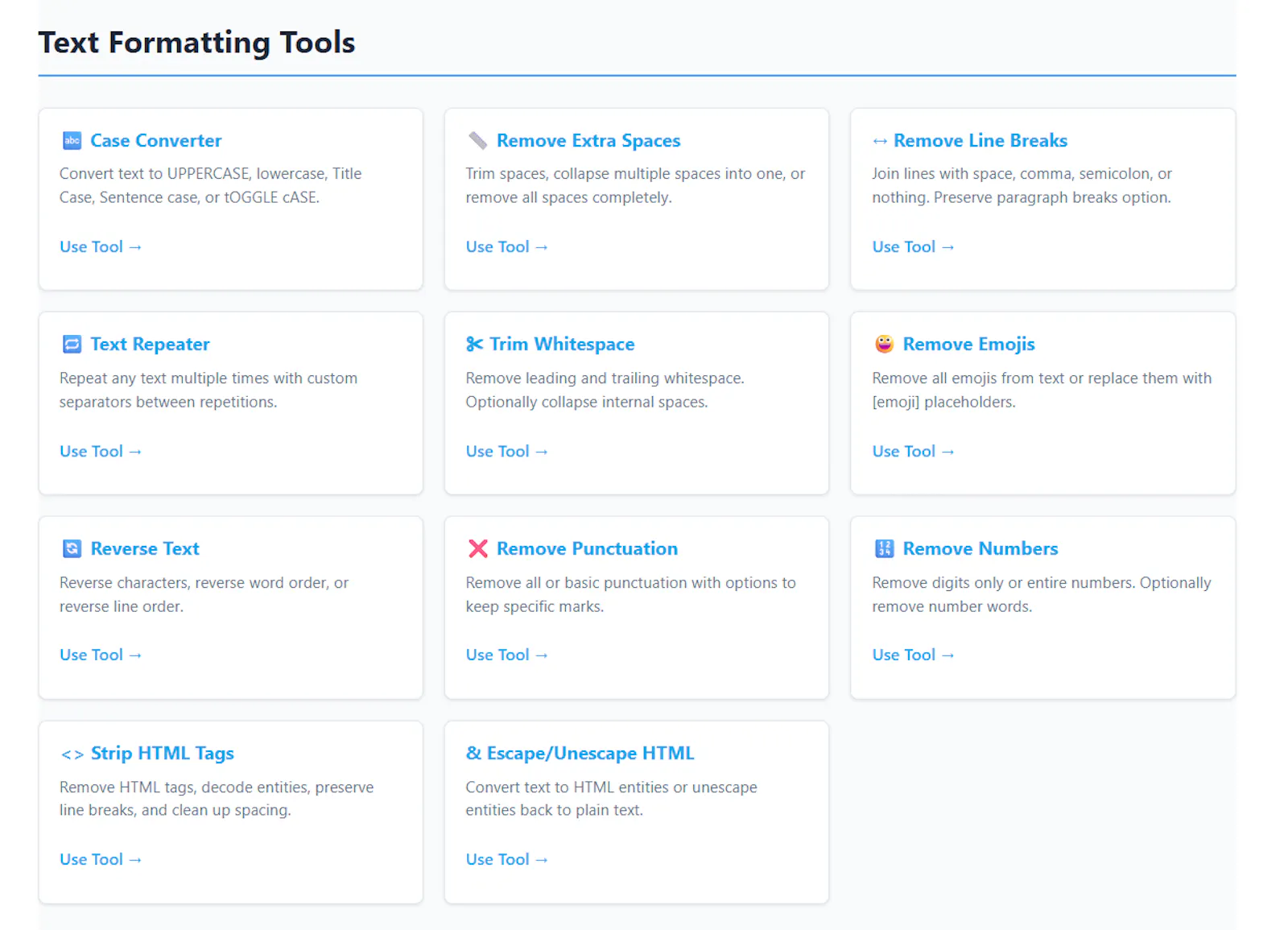
Task: Click description 'Convert text to UPPERCASE, lowercase'
Action: pos(210,186)
